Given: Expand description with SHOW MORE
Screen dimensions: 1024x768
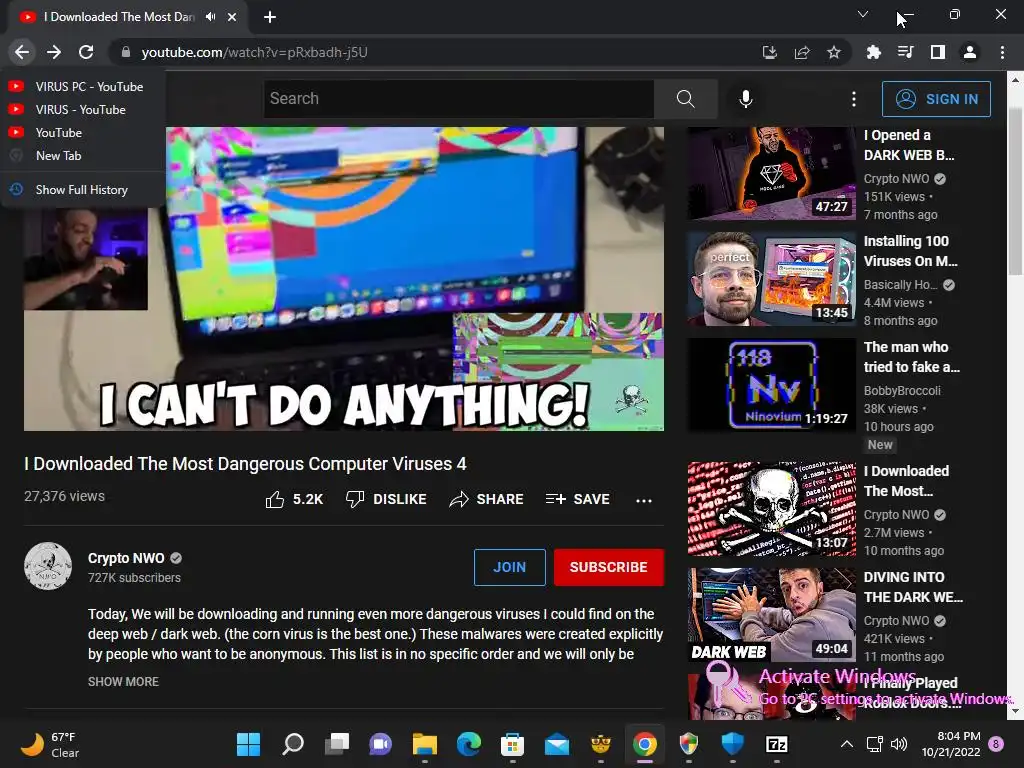Looking at the screenshot, I should (123, 681).
